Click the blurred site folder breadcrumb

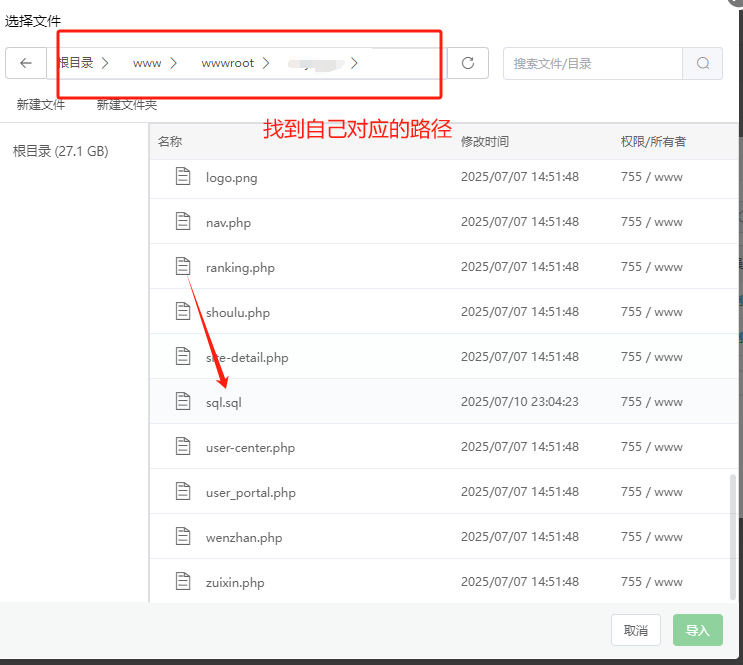[x=316, y=64]
